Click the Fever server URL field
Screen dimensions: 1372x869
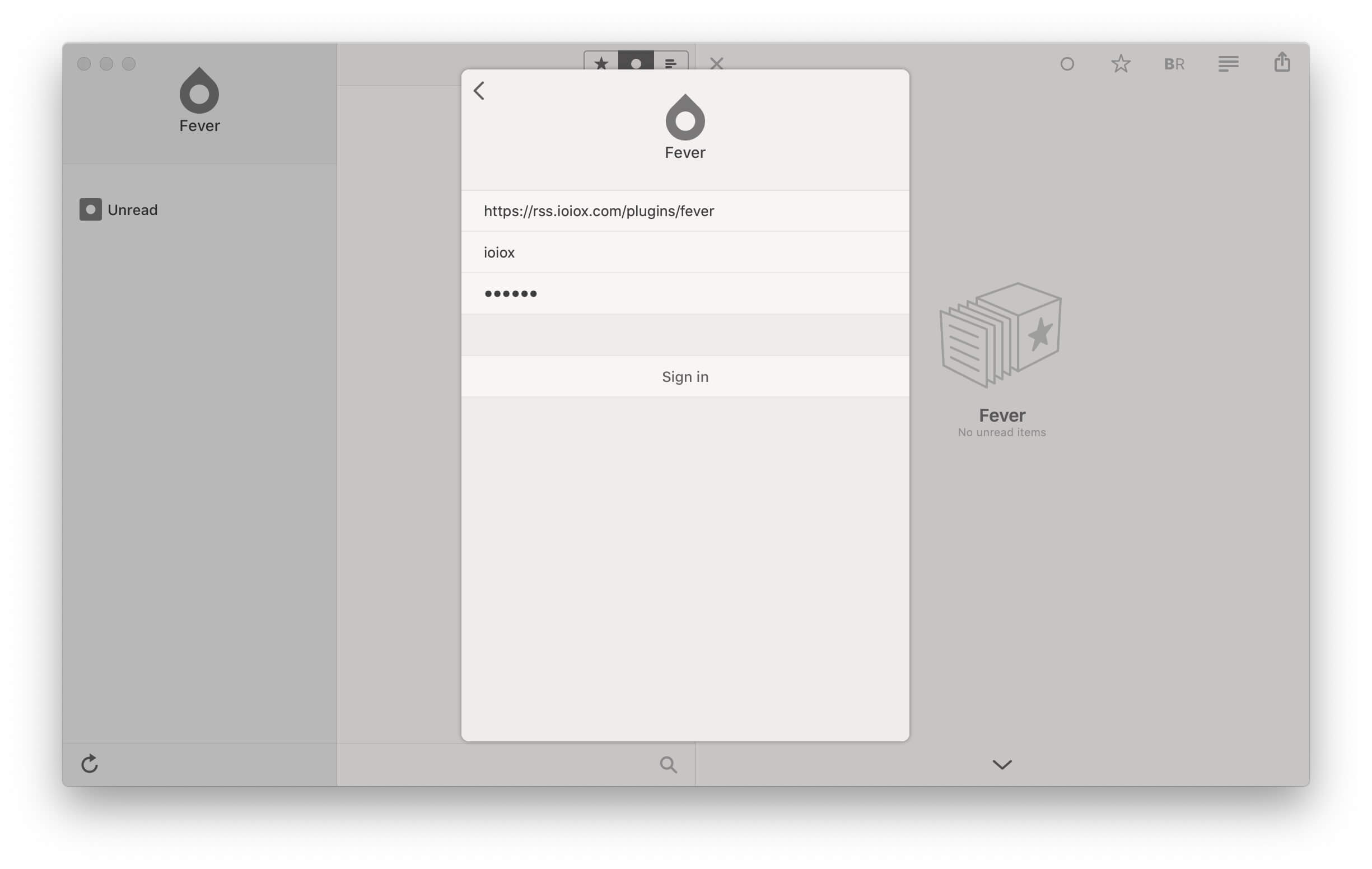click(685, 211)
